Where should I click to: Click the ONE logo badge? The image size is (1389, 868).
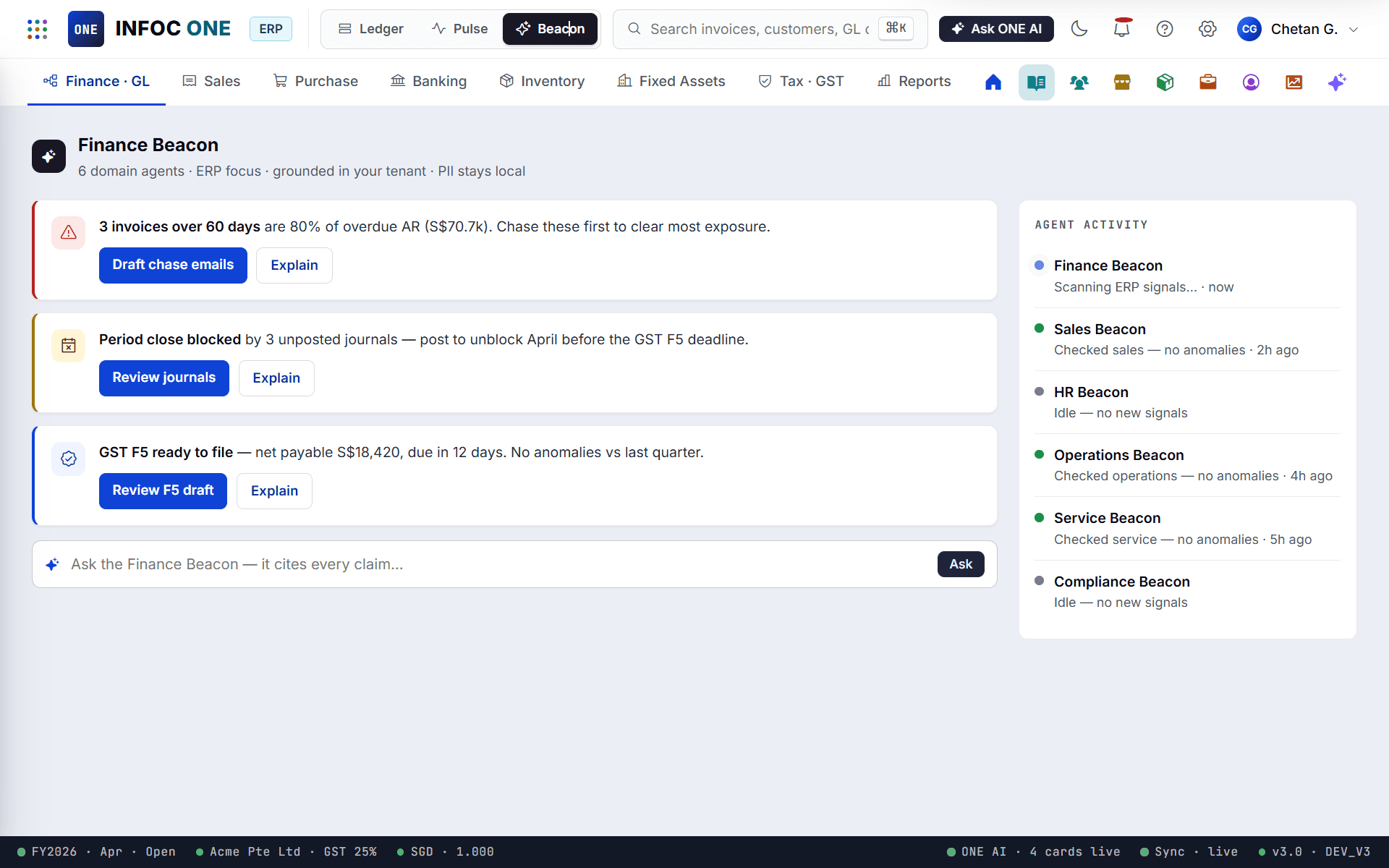tap(86, 29)
